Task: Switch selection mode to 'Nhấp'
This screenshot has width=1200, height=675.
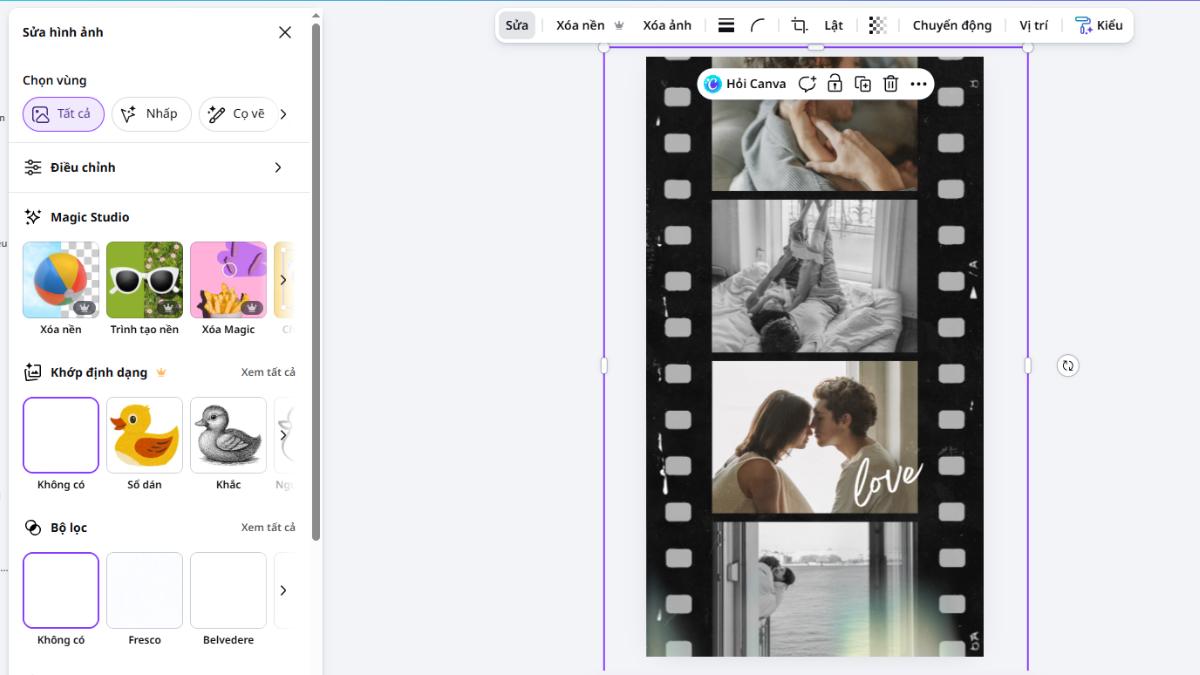Action: coord(151,114)
